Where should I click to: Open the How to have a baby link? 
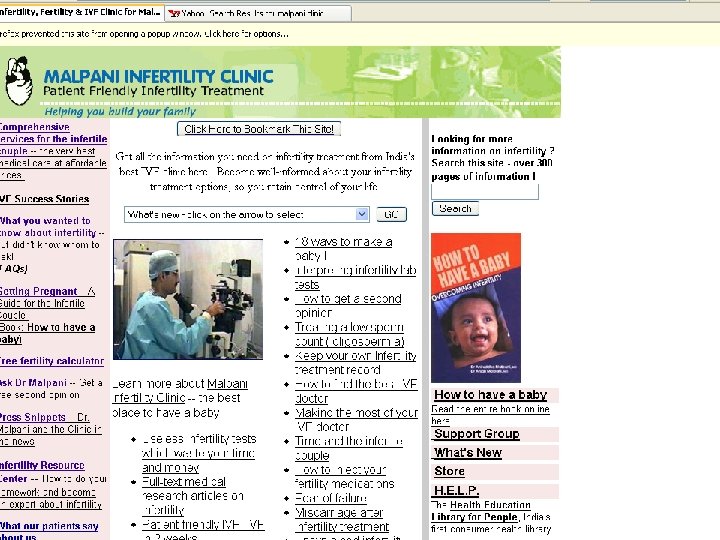tap(490, 395)
